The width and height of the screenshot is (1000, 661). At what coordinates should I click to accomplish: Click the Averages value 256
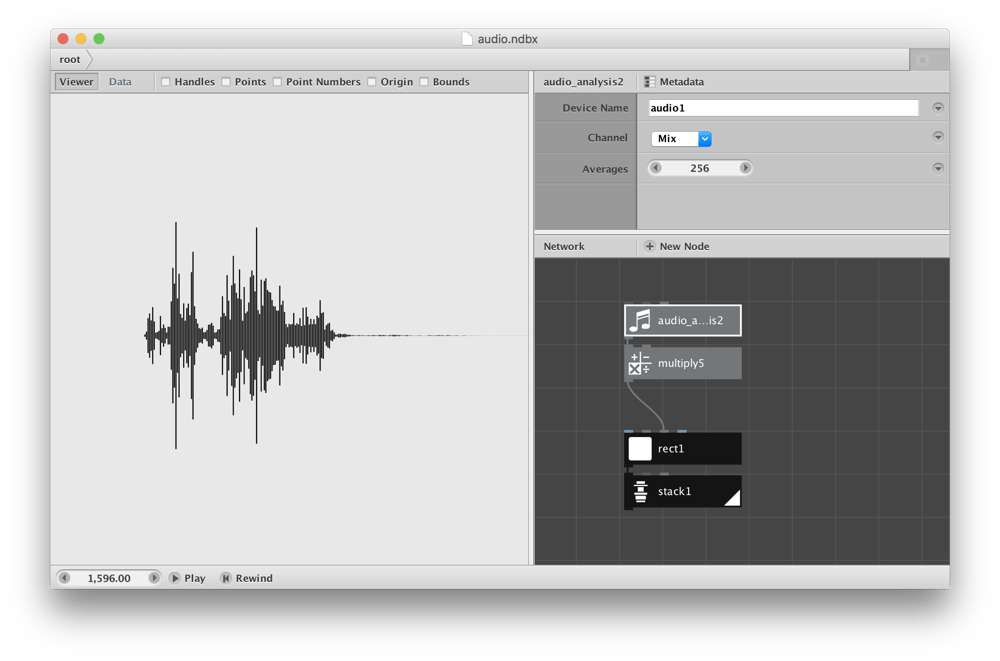700,168
